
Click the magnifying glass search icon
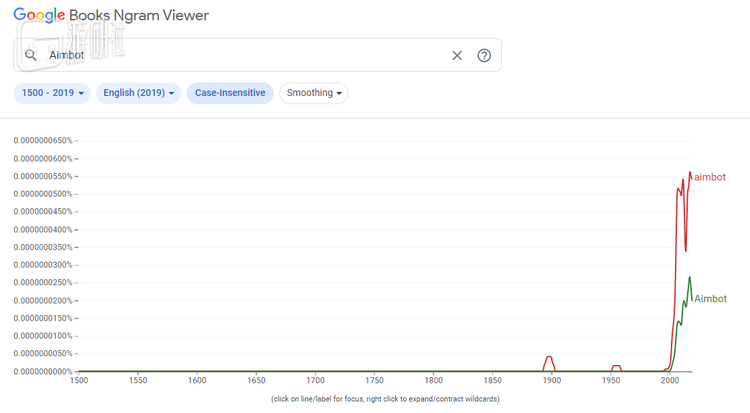[30, 55]
